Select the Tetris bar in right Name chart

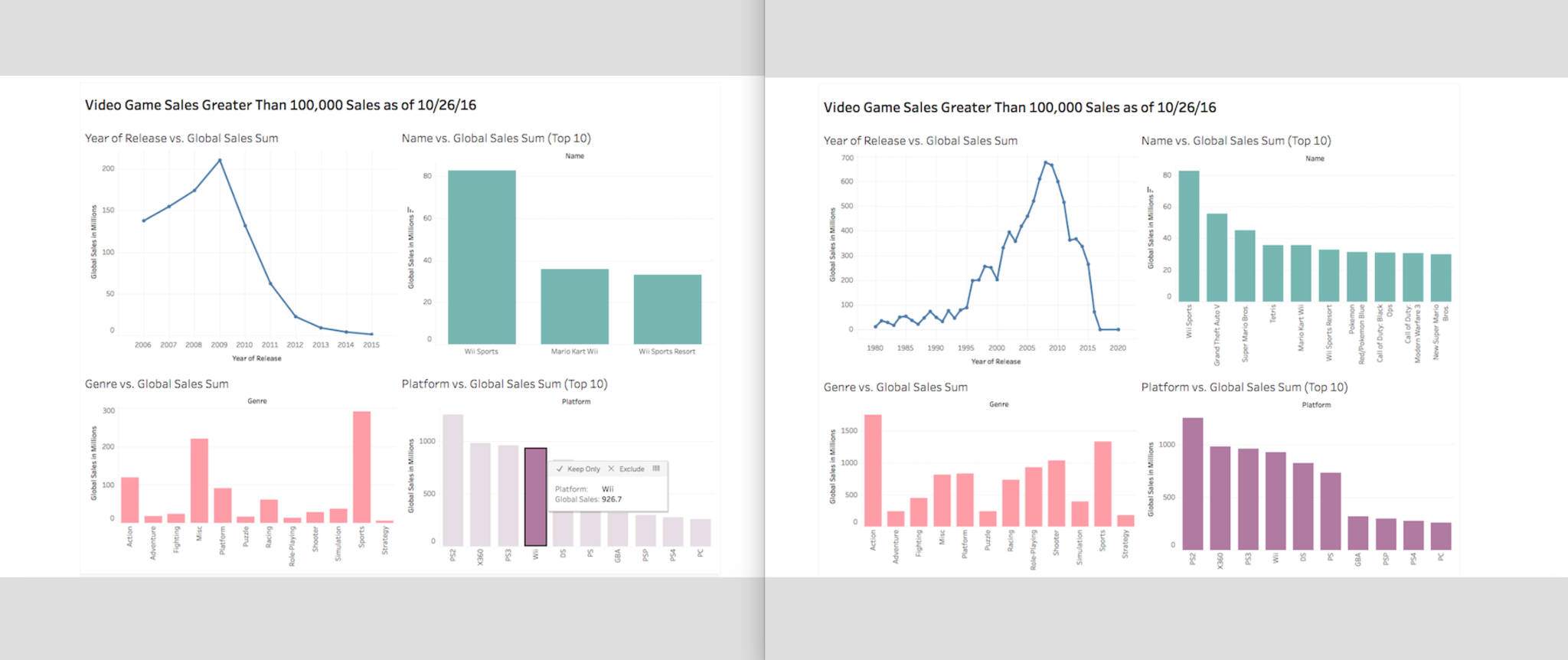pos(1272,273)
